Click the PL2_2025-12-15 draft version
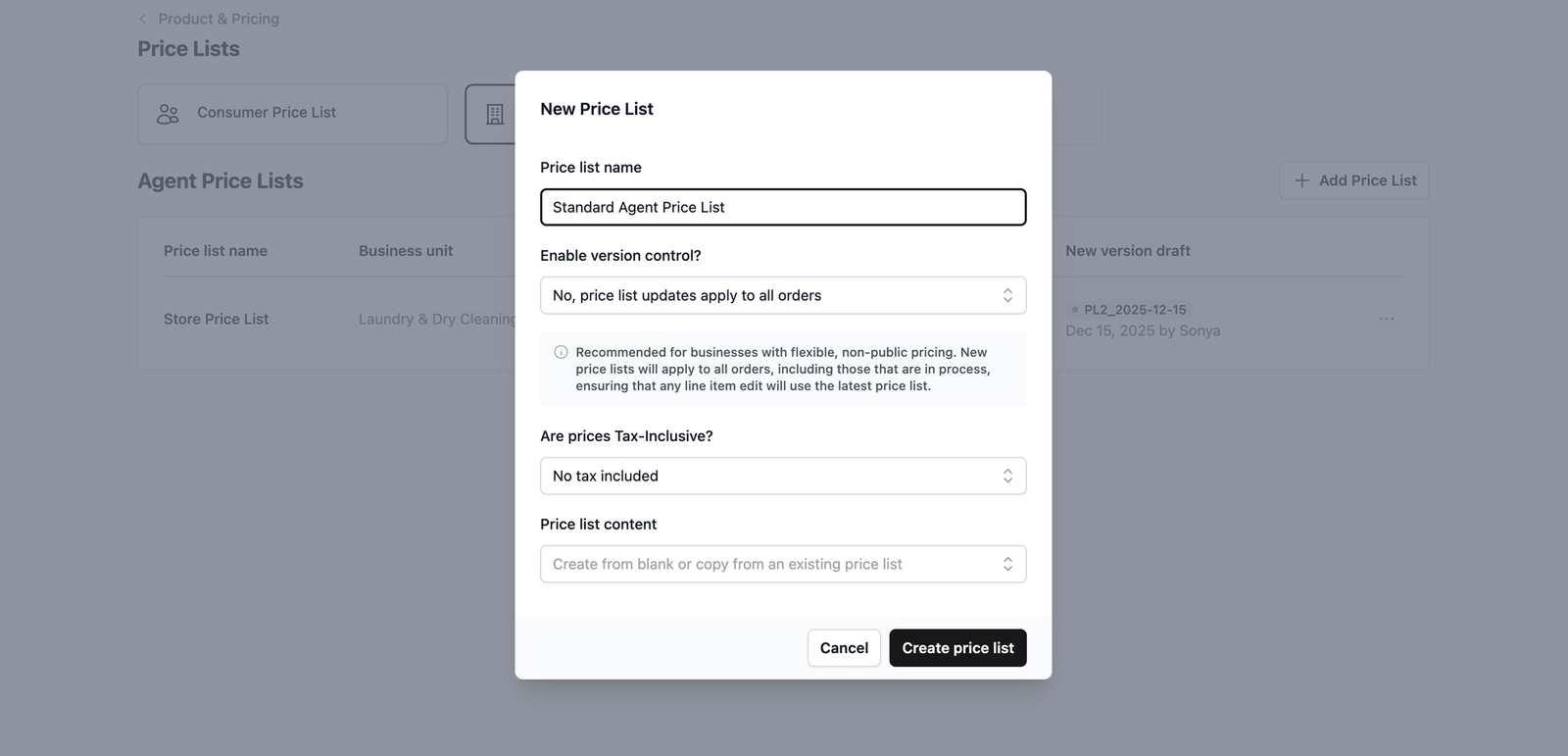 [x=1134, y=310]
